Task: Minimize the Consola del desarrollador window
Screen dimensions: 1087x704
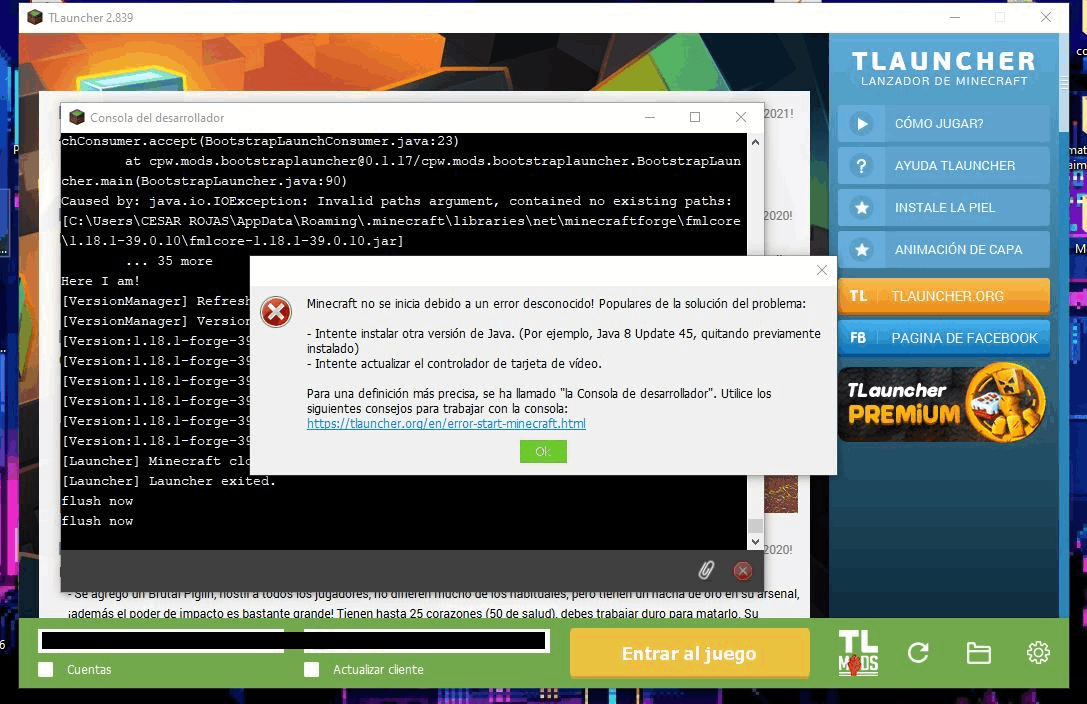Action: point(650,117)
